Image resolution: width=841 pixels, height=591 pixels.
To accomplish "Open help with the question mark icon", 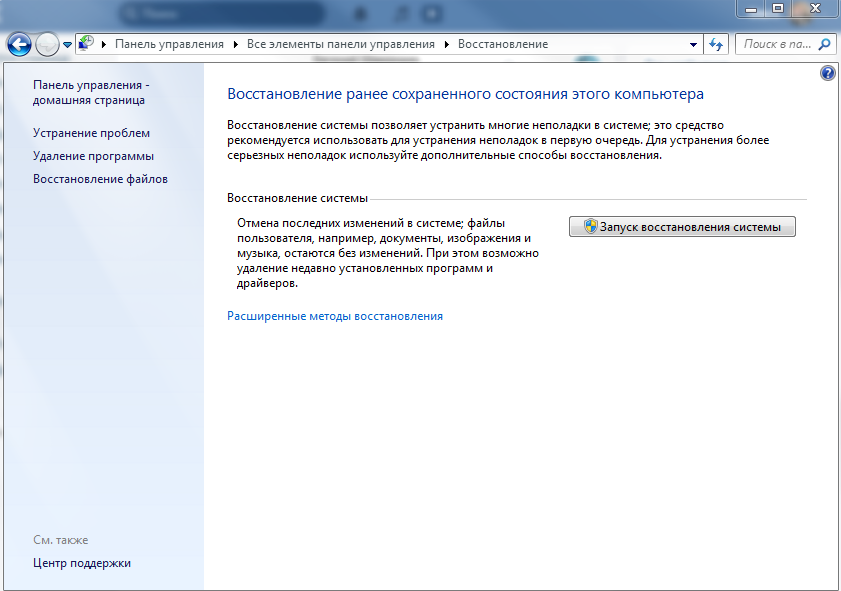I will [828, 73].
